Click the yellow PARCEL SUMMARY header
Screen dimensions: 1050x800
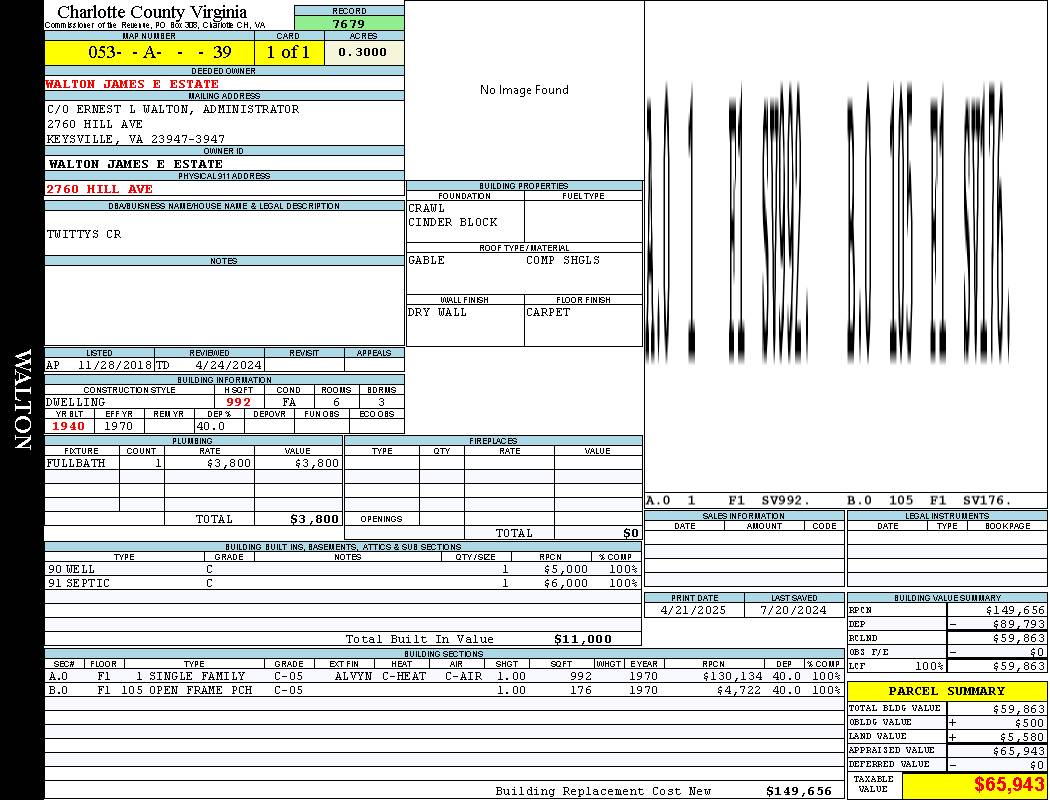click(x=946, y=691)
